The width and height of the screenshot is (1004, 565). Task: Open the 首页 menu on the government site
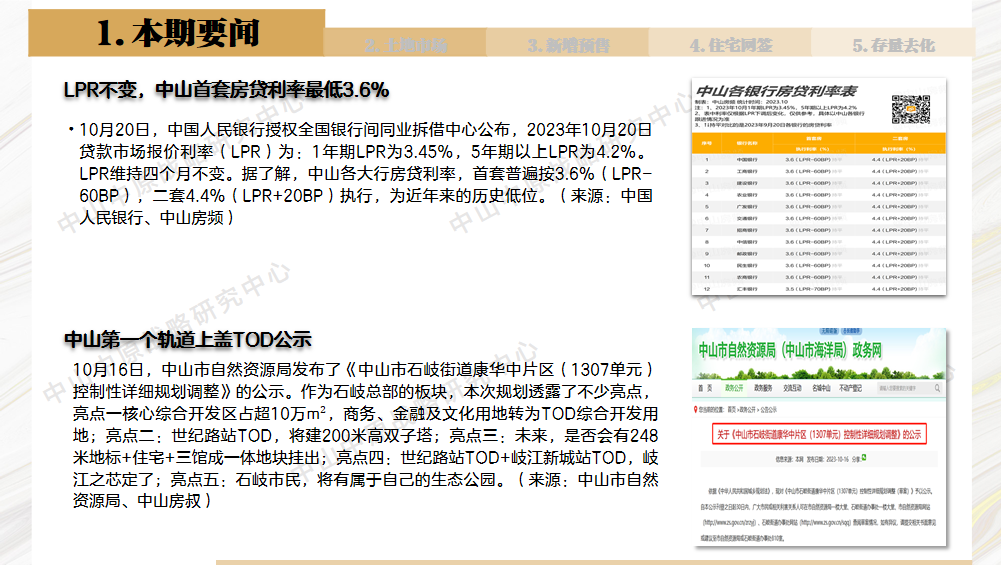pos(704,386)
